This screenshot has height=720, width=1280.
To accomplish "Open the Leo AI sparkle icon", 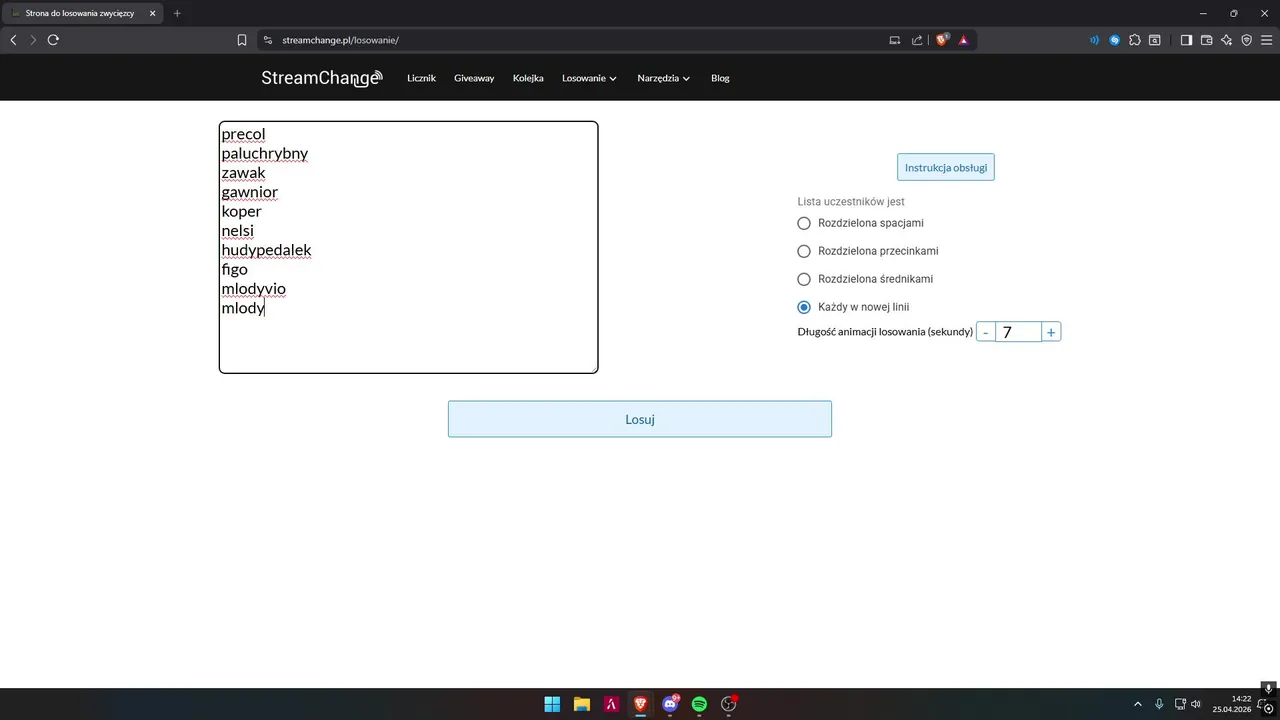I will coord(1226,40).
